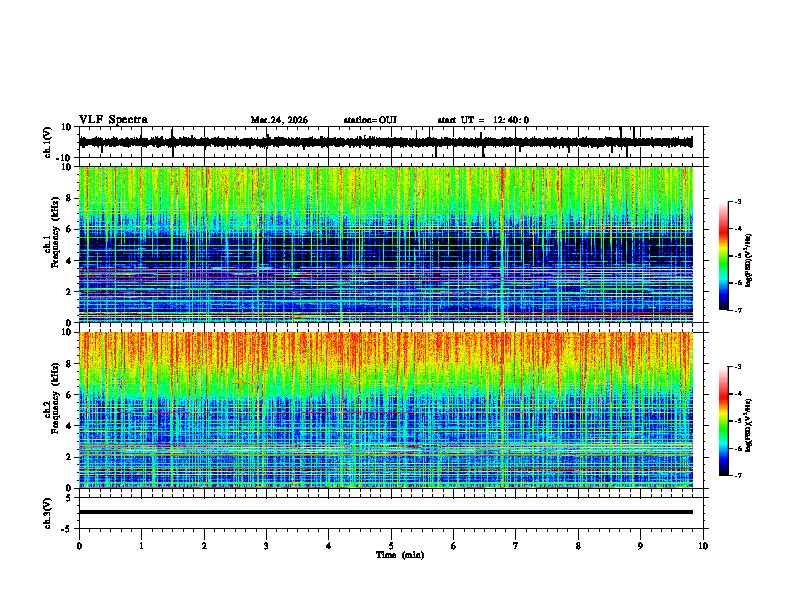Click the "VLF Spectra" plot title
This screenshot has height=612, width=792.
(113, 120)
